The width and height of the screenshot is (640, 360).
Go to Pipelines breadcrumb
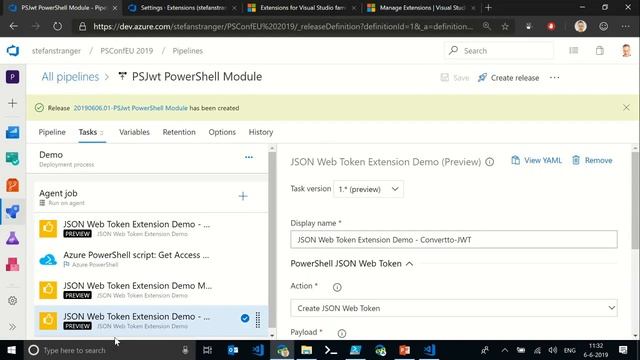coord(187,51)
